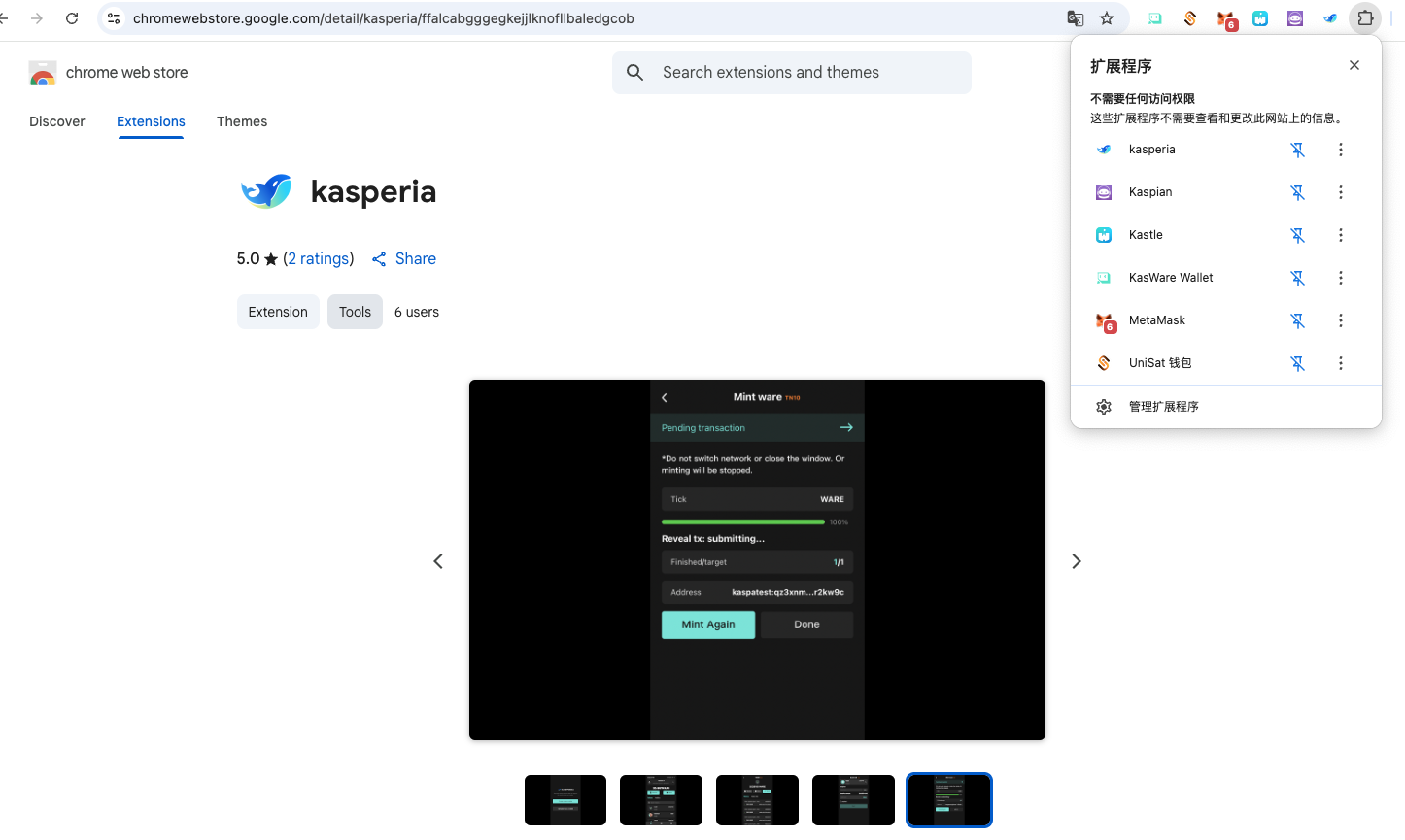Toggle the extensions puzzle icon

click(1365, 18)
